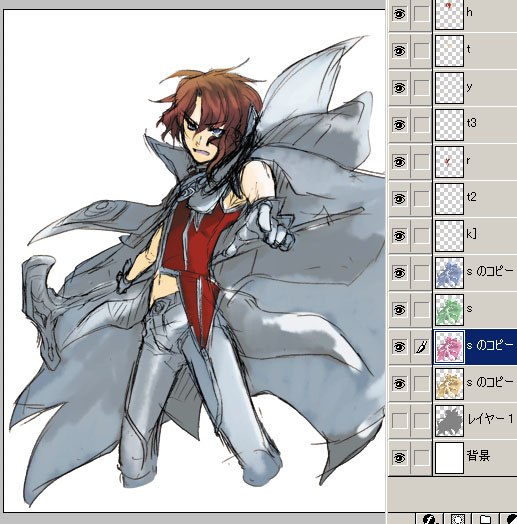Link layer h using its link box
Image resolution: width=517 pixels, height=524 pixels.
tap(421, 14)
